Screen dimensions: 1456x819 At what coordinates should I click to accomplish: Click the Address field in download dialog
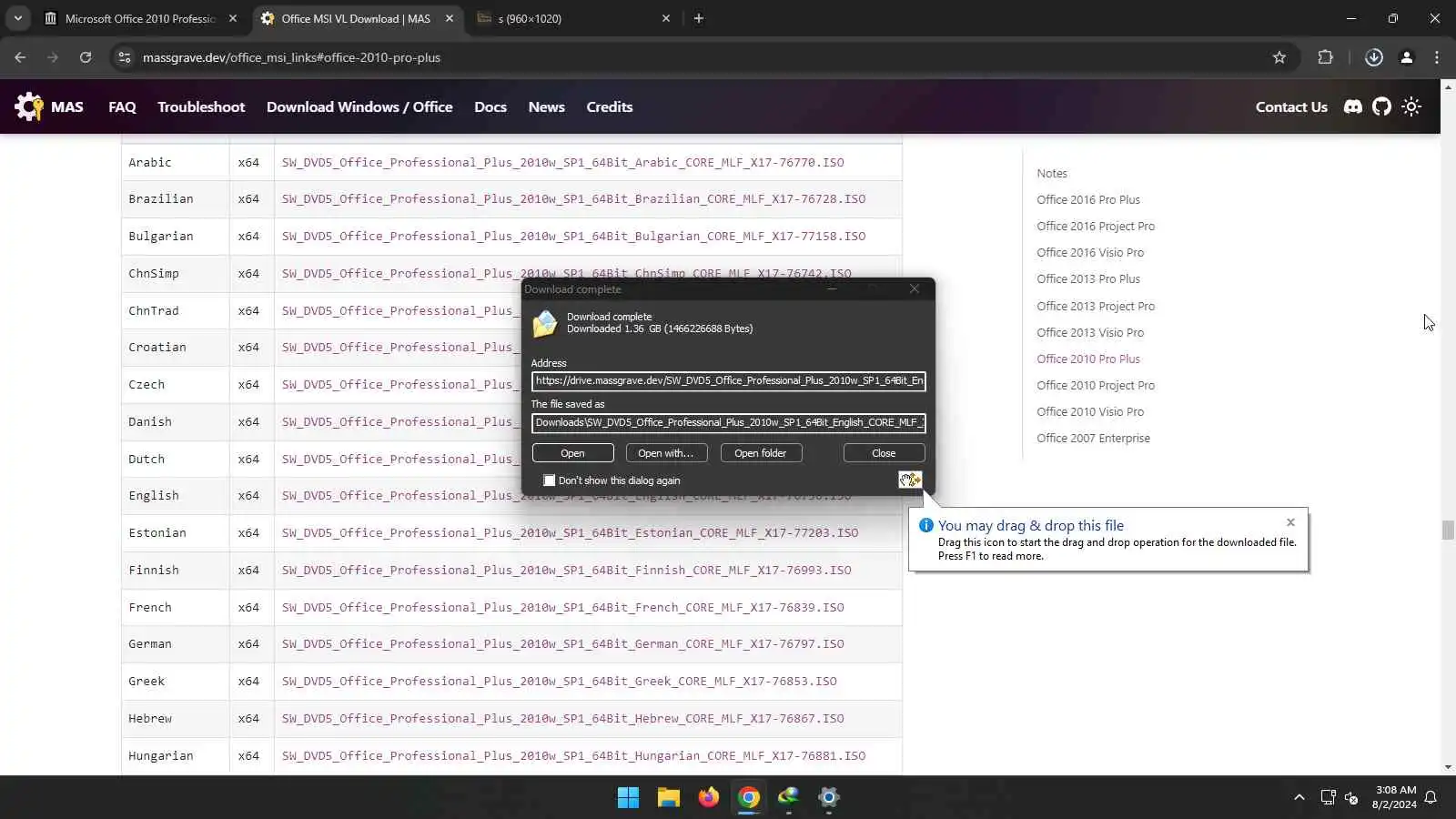(729, 381)
